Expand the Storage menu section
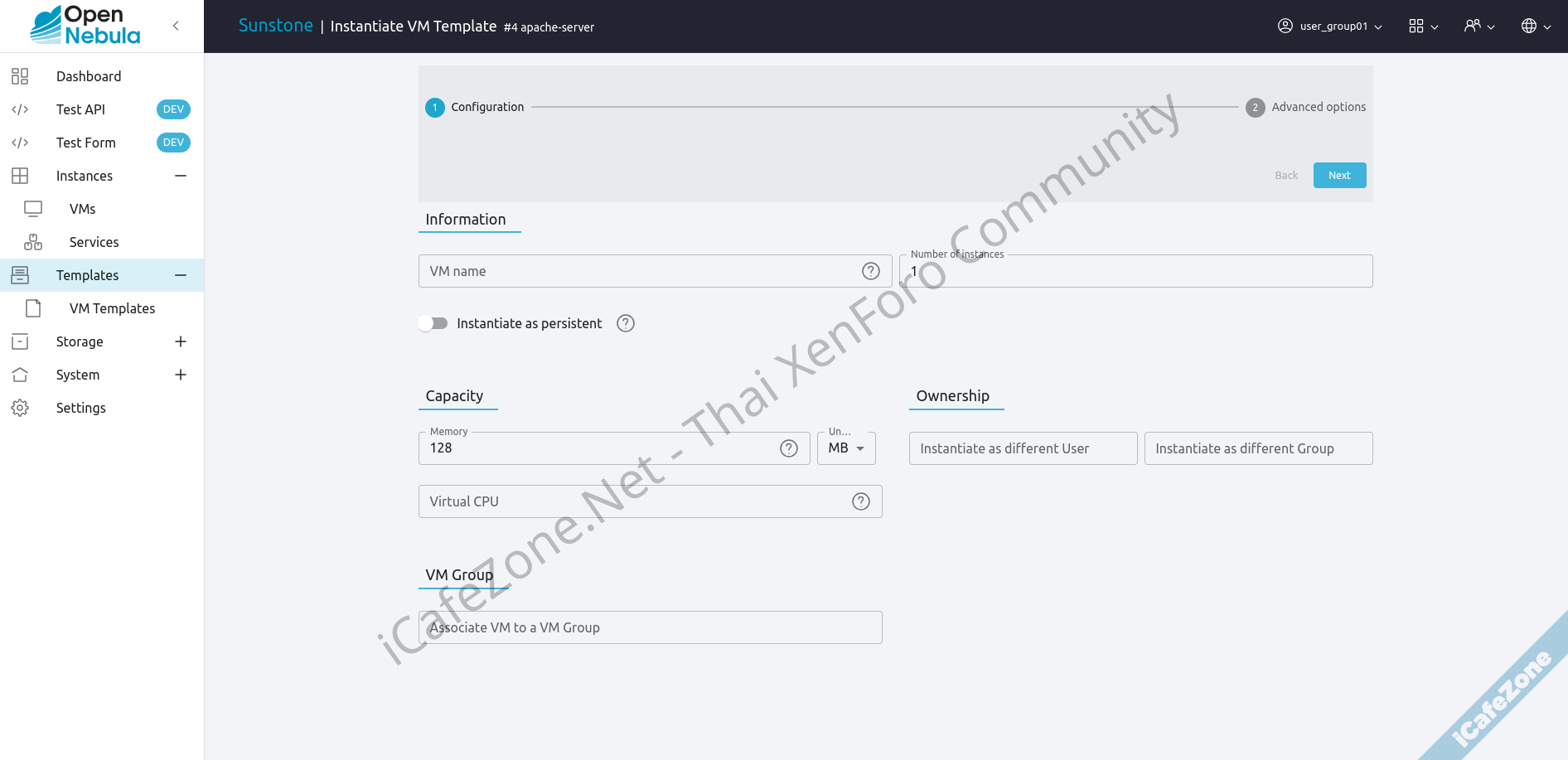The image size is (1568, 760). click(x=181, y=341)
